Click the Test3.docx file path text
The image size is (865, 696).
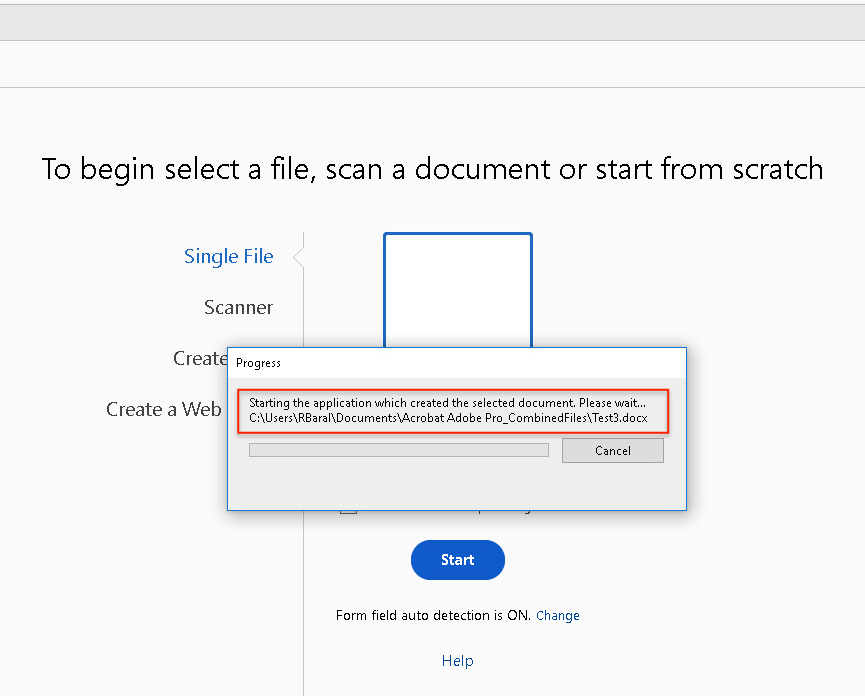pos(447,417)
